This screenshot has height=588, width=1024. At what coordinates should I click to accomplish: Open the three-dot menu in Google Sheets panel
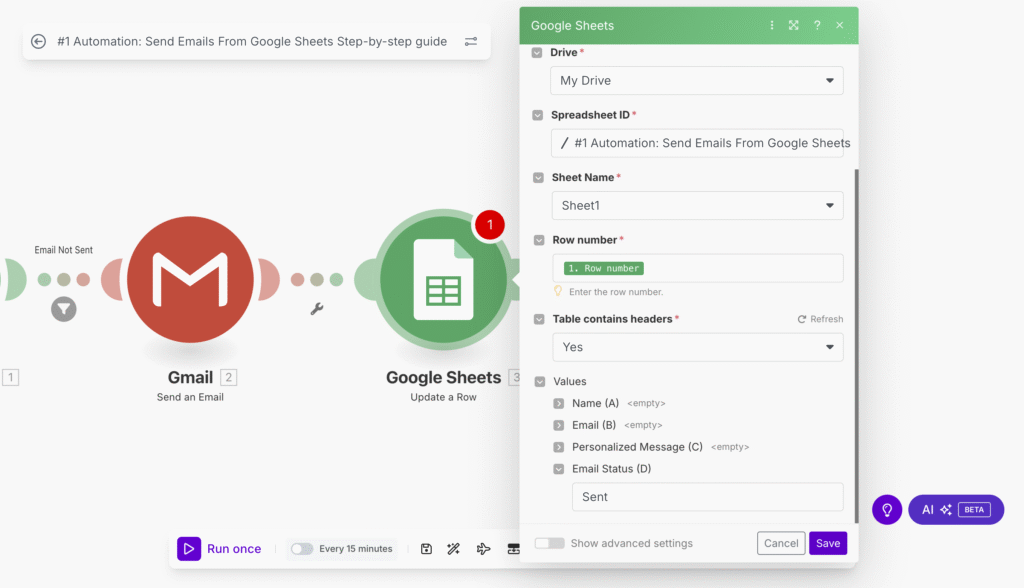click(x=772, y=25)
